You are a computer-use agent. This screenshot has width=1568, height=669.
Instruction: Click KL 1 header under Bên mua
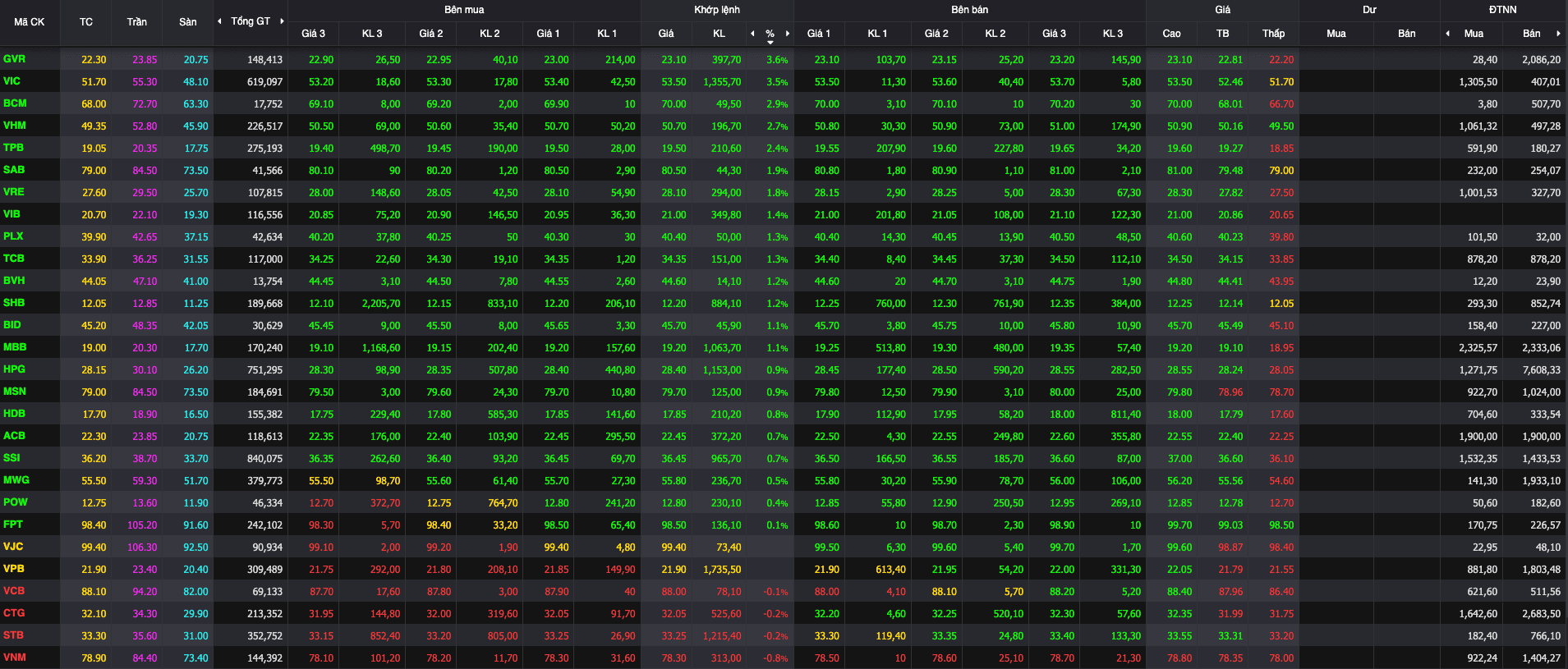tap(607, 34)
